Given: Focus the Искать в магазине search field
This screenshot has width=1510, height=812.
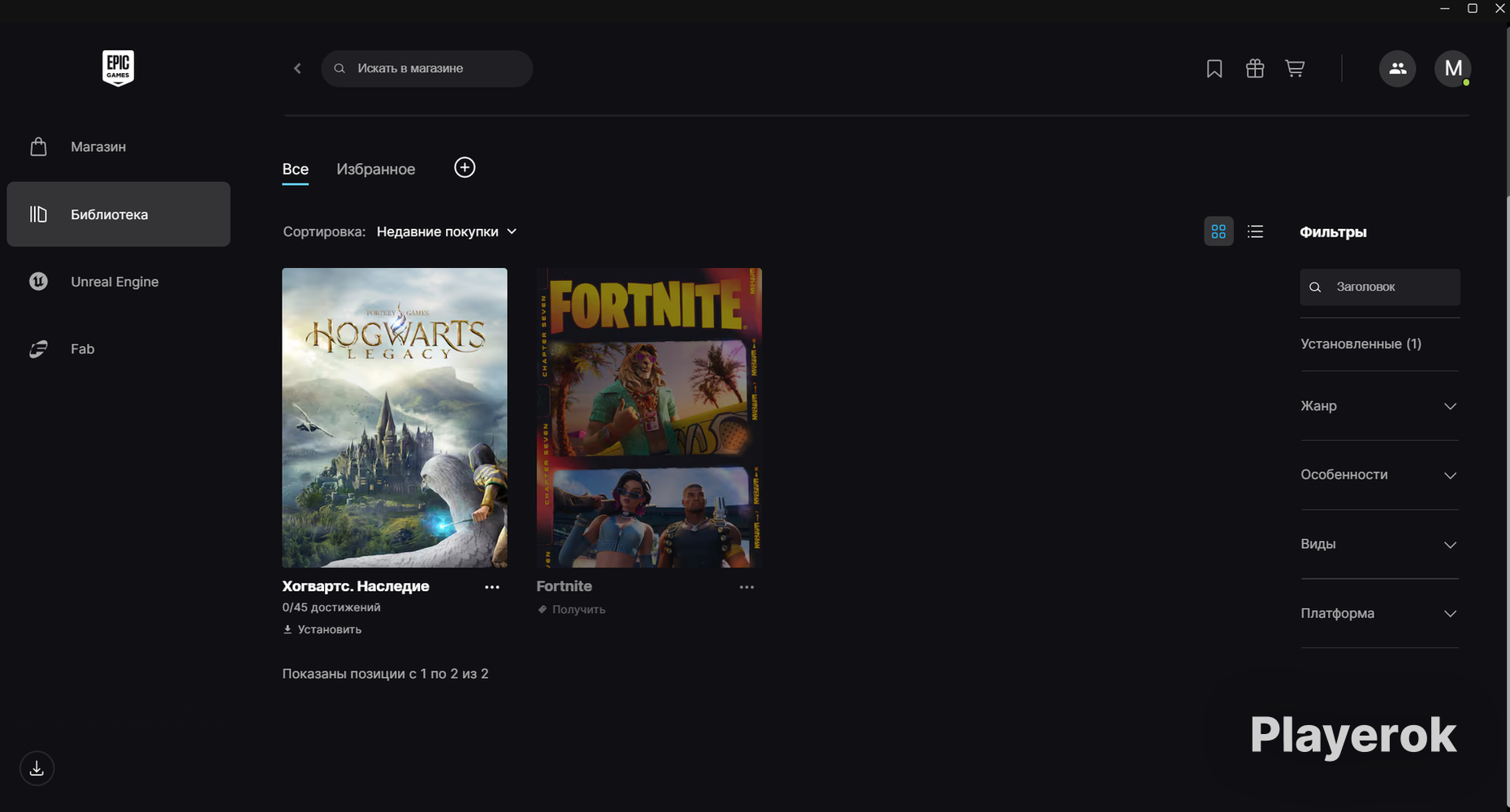Looking at the screenshot, I should pyautogui.click(x=427, y=68).
